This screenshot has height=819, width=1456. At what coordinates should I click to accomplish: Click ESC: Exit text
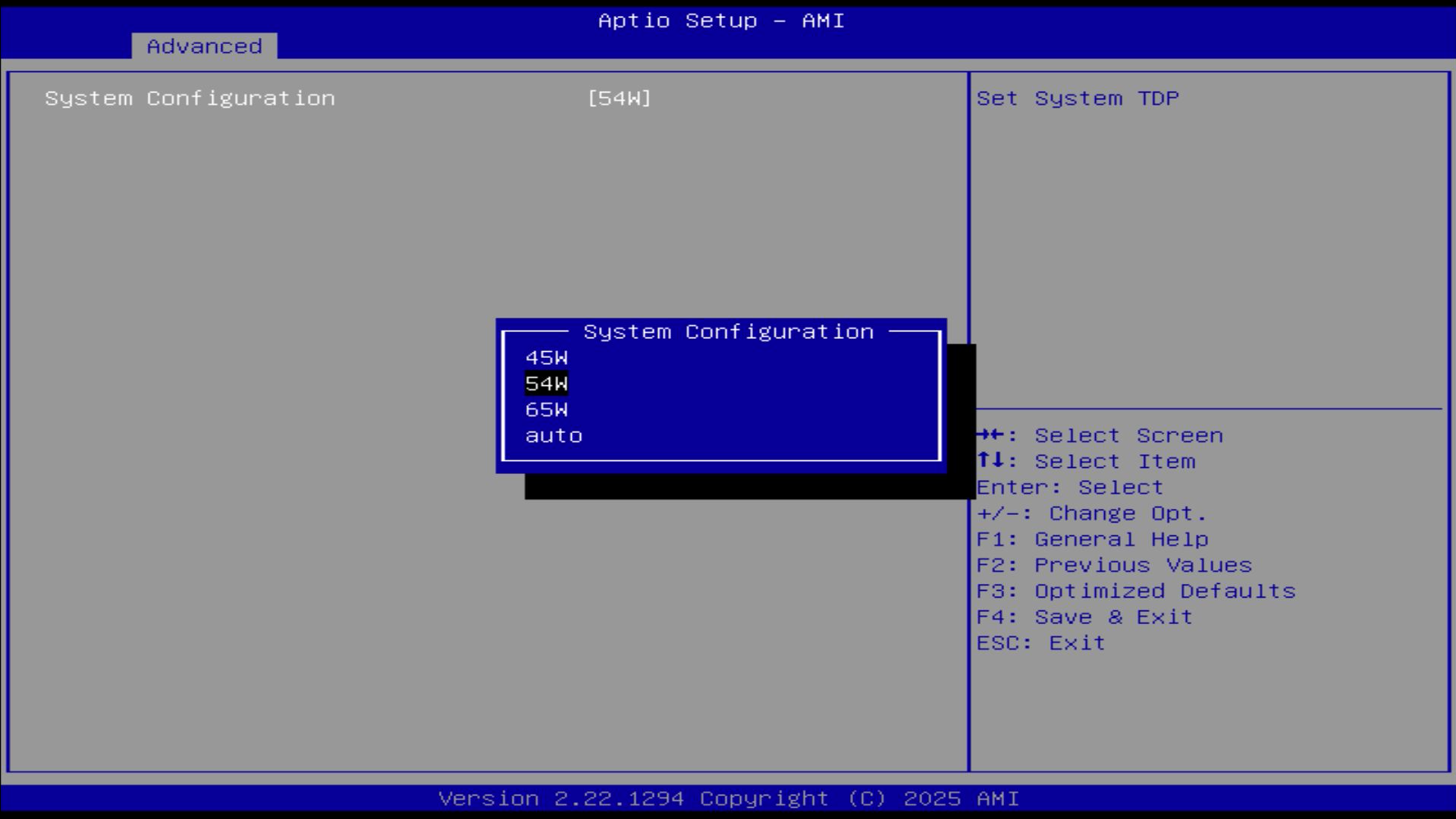[x=1040, y=643]
